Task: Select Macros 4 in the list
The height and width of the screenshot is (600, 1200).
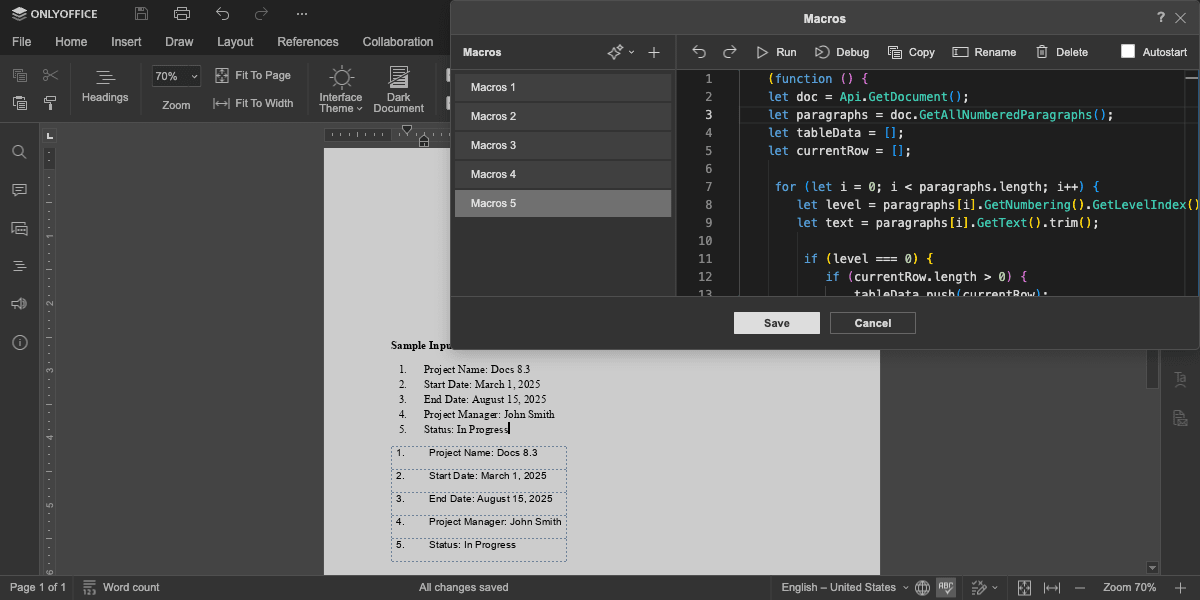Action: 563,174
